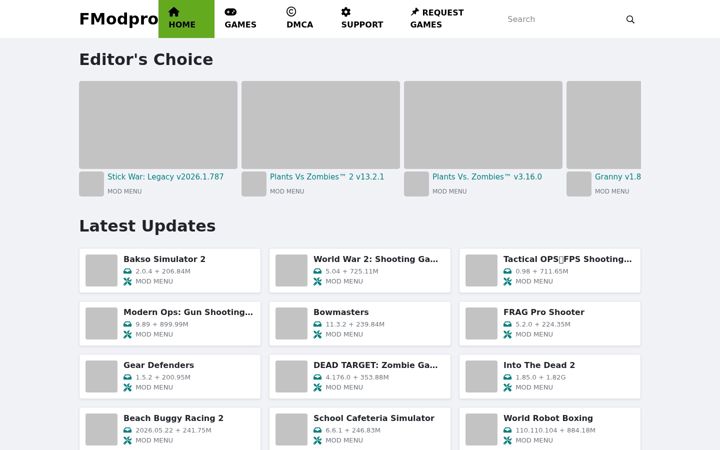Click '2026.05.22 + 241.75M' under Beach Buggy

(174, 430)
